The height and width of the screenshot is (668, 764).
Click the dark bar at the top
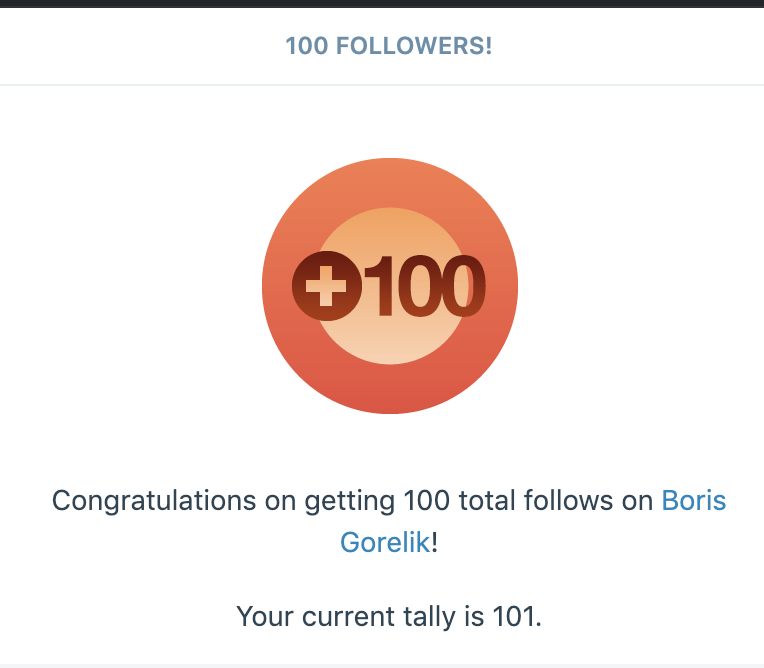pos(382,3)
